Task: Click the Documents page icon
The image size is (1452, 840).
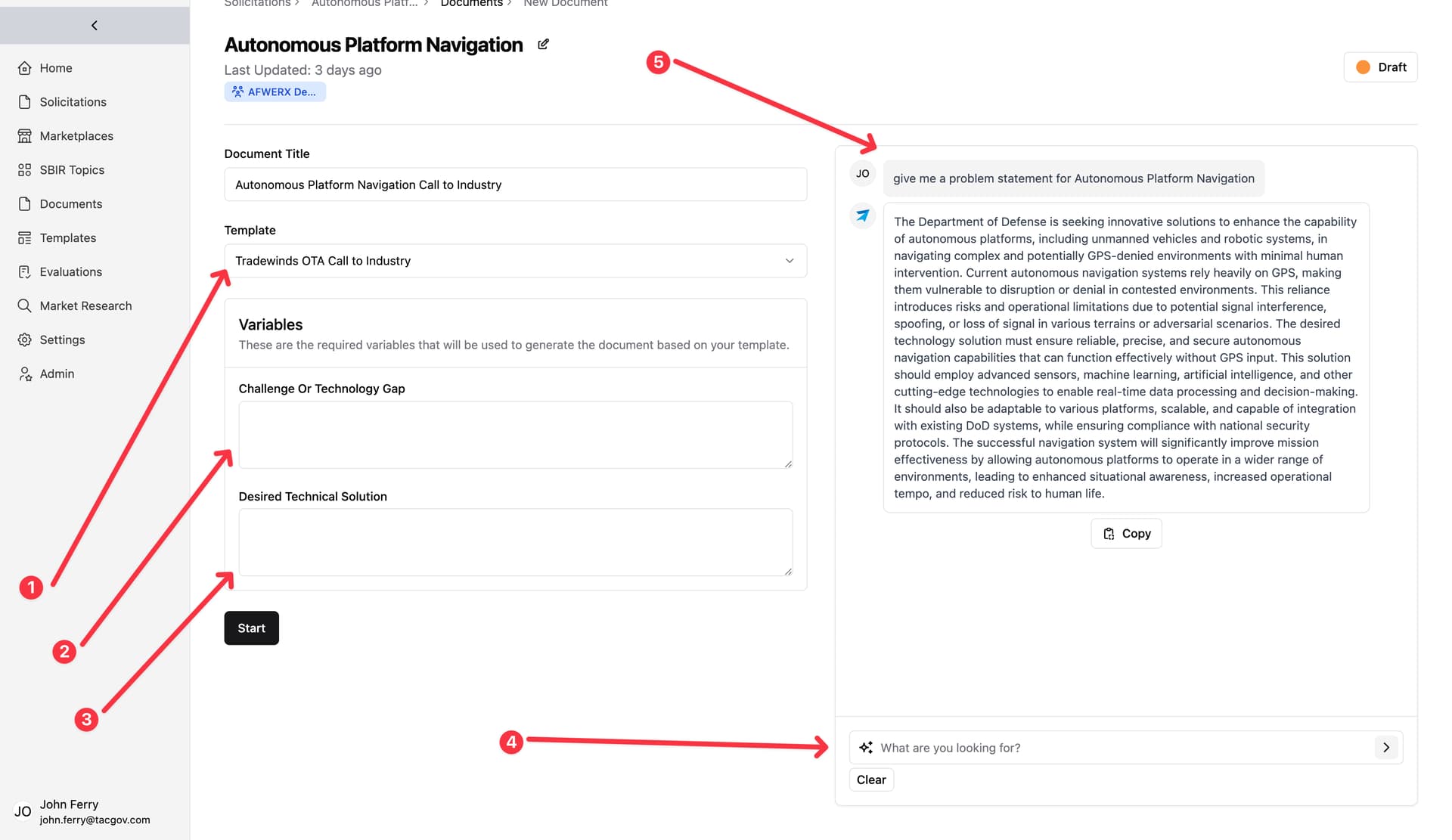Action: point(25,204)
